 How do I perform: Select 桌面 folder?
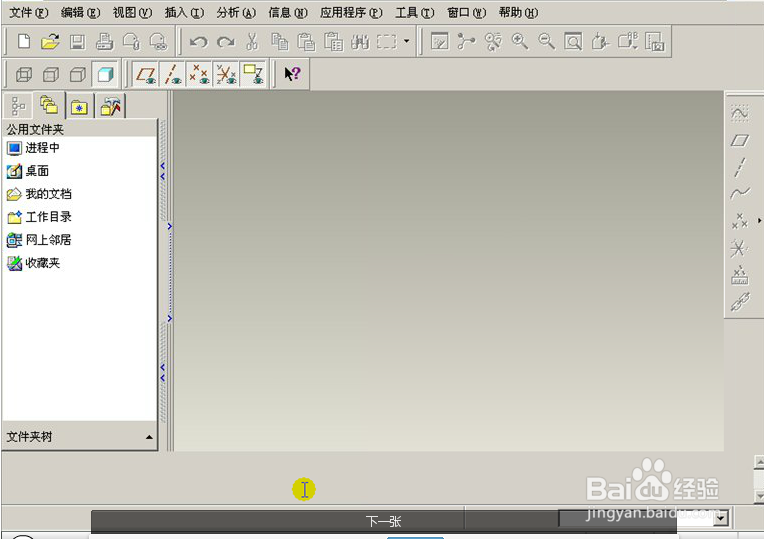(28, 171)
